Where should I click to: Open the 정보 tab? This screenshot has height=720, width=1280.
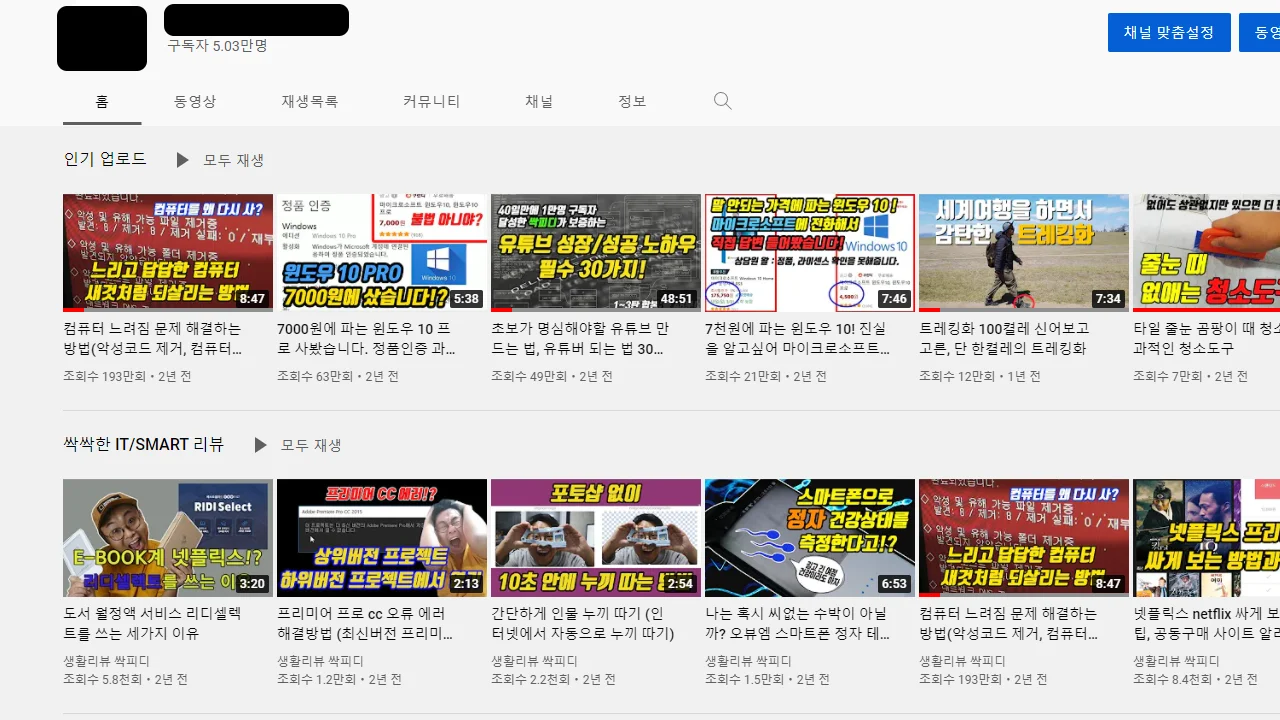pos(632,101)
